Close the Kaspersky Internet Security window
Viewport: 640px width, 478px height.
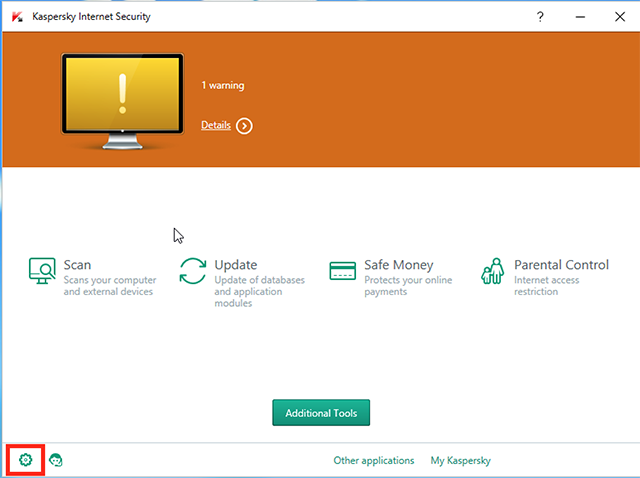[x=620, y=17]
